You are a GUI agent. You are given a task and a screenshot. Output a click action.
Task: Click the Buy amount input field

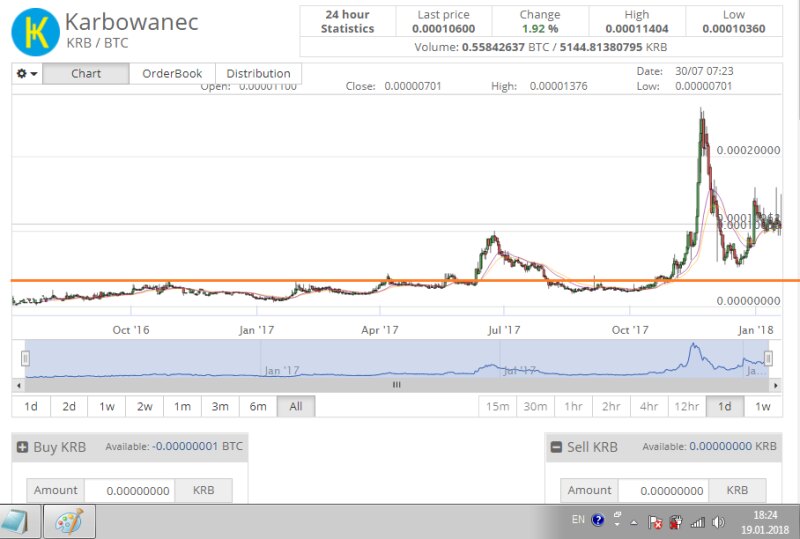pos(129,490)
